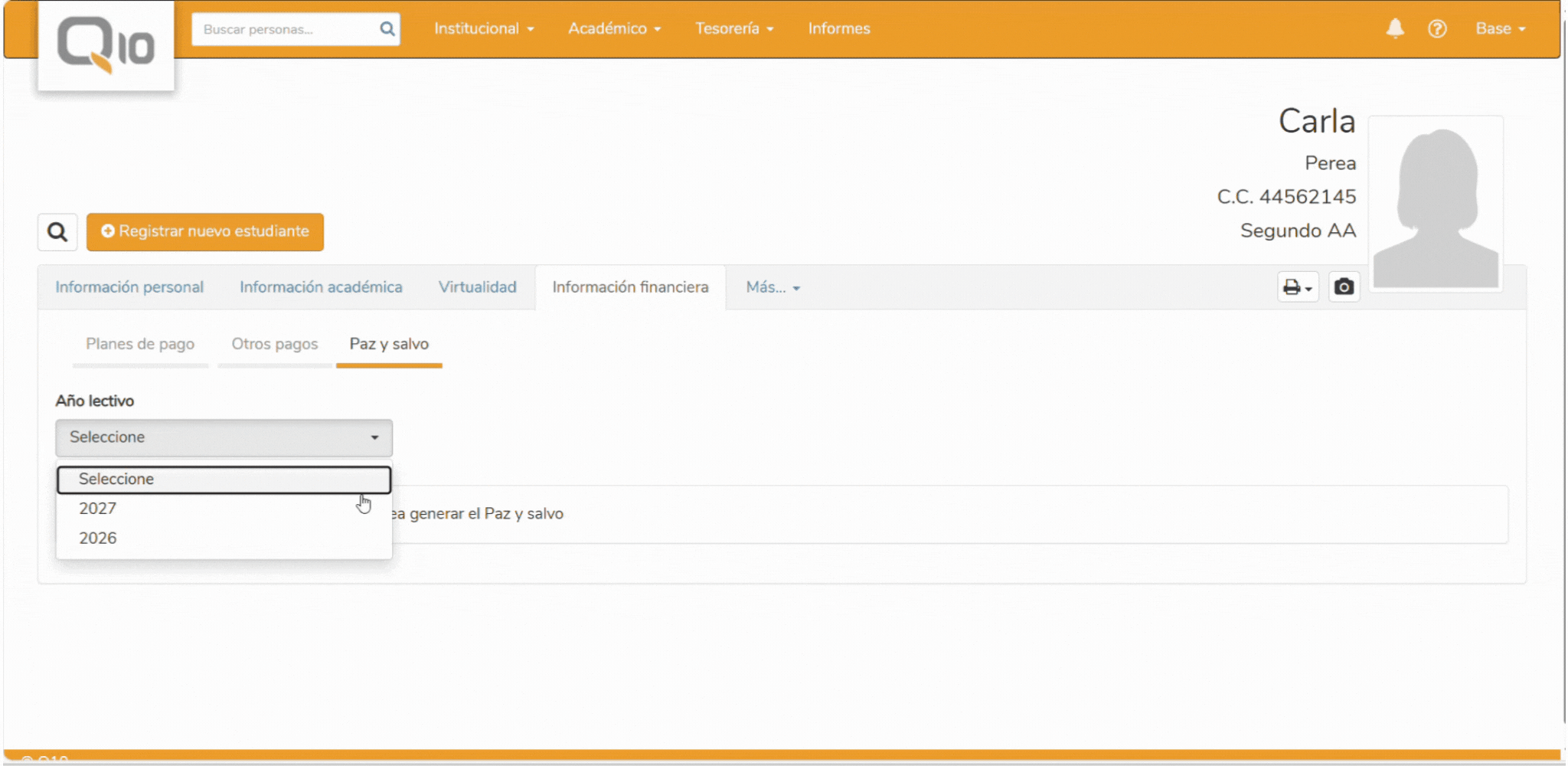1568x766 pixels.
Task: Open the Planes de pago subtab
Action: [x=140, y=345]
